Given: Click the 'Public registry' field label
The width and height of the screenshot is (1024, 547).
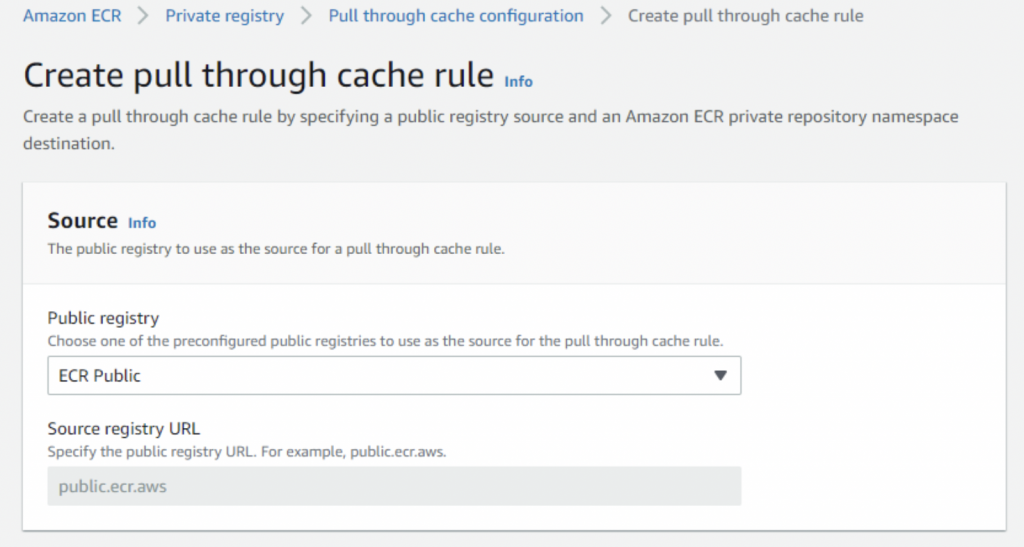Looking at the screenshot, I should pyautogui.click(x=103, y=318).
